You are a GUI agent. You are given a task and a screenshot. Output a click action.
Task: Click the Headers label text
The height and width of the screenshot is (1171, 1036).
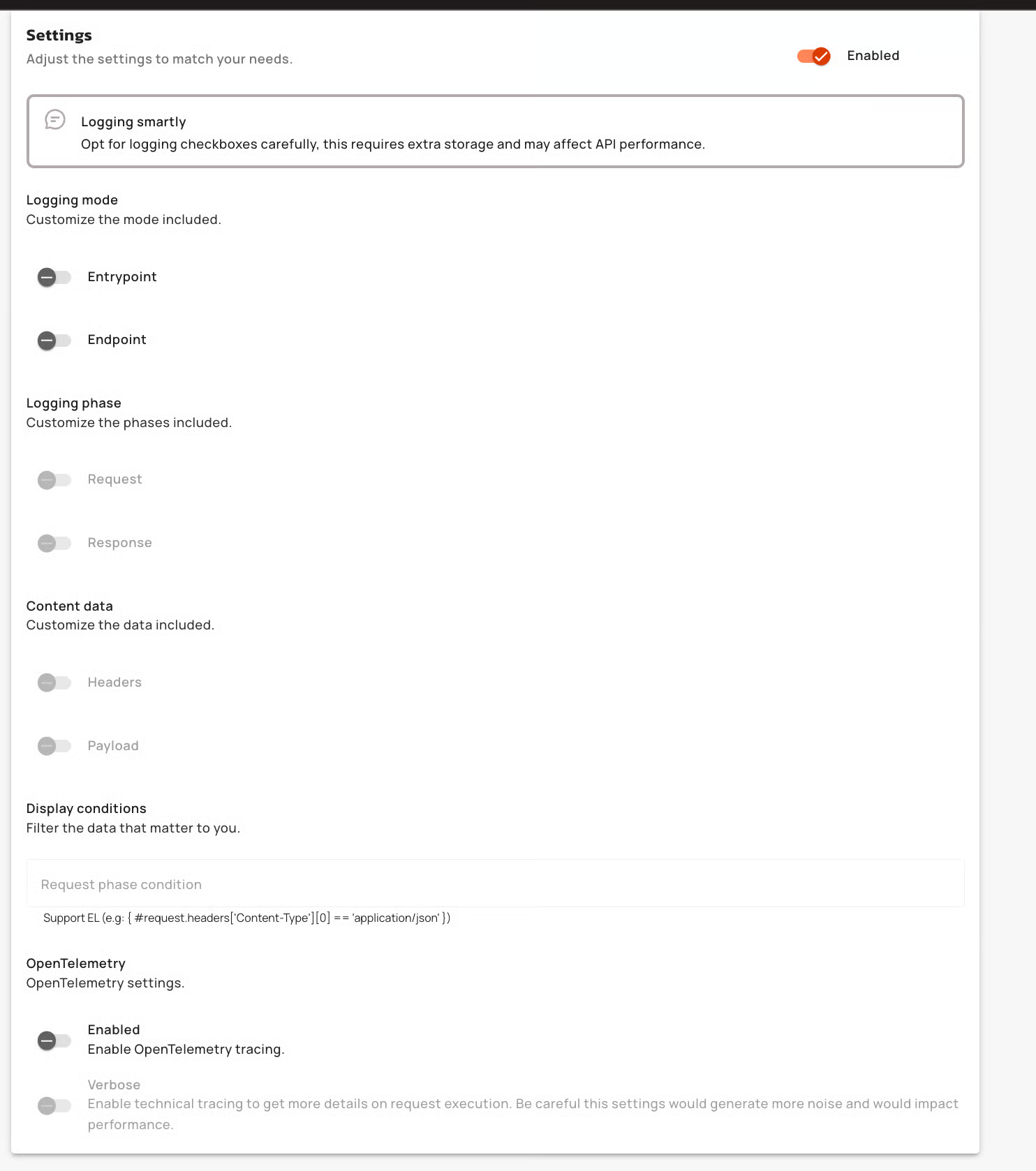coord(114,683)
